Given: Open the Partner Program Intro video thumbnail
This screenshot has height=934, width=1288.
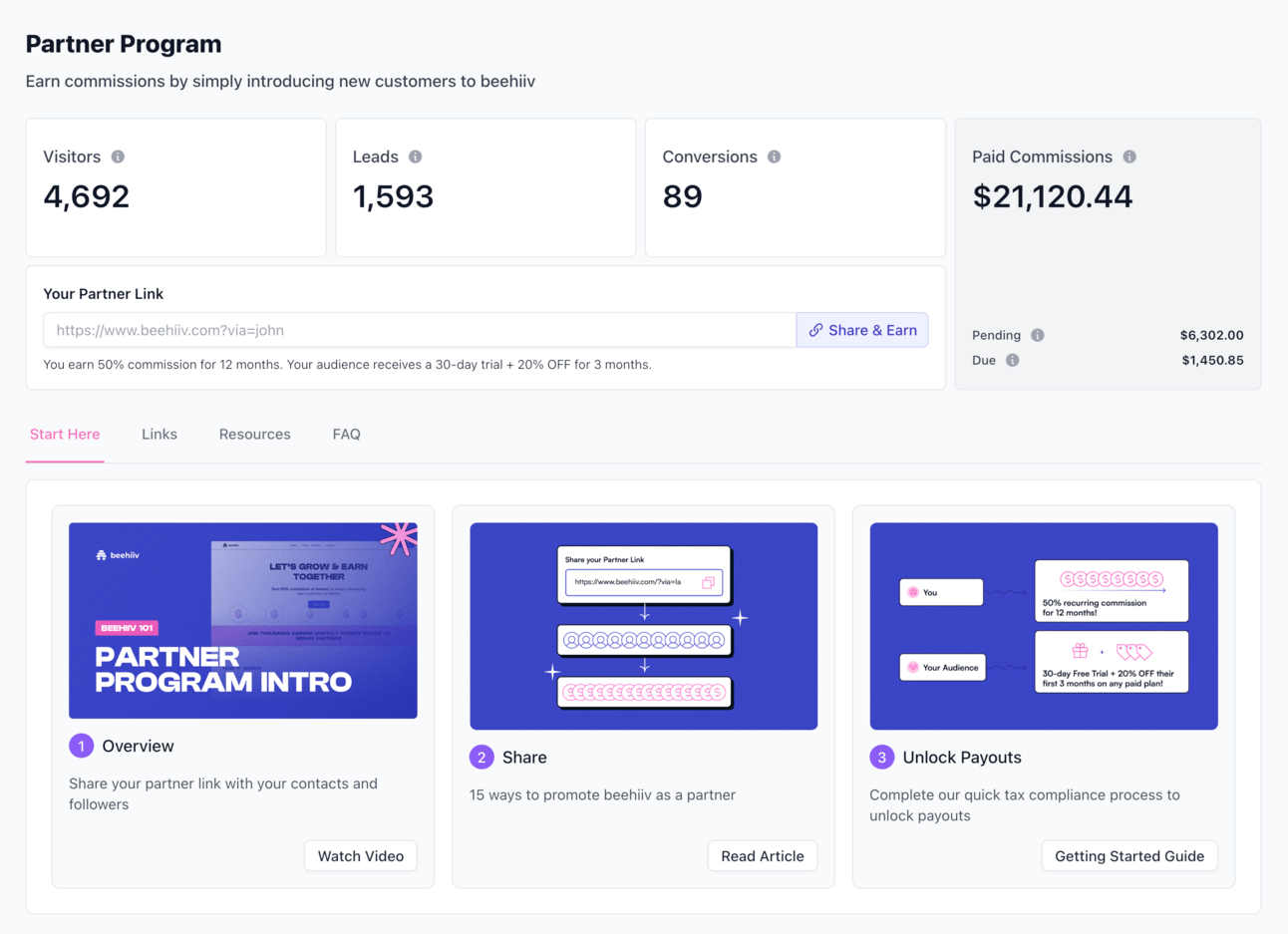Looking at the screenshot, I should 243,620.
